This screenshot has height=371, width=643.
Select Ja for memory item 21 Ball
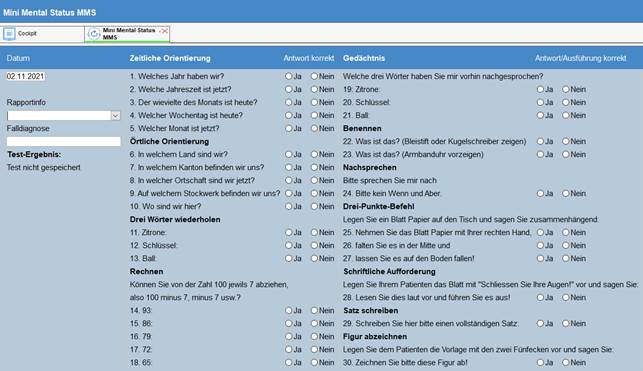tap(540, 116)
